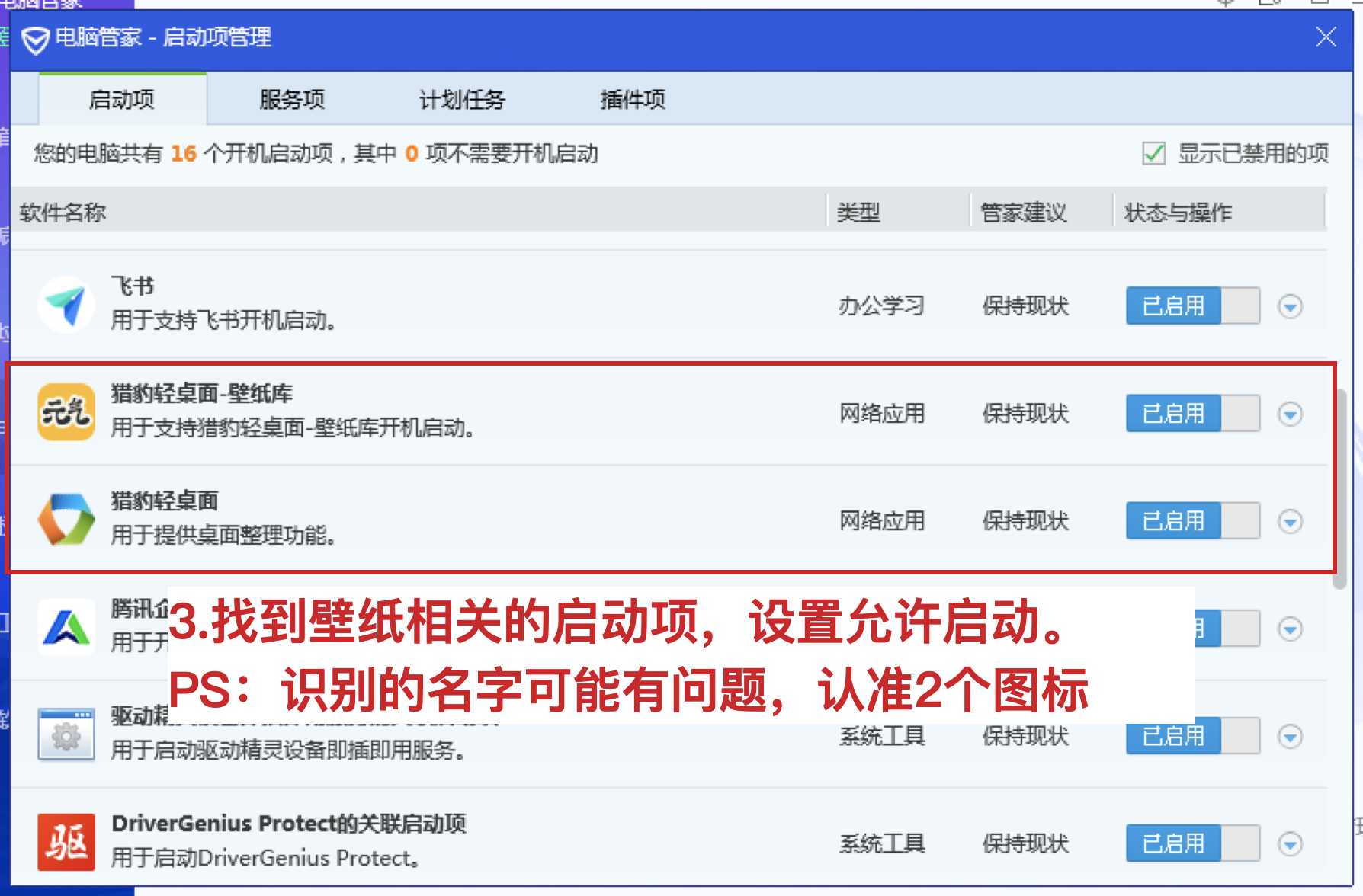The width and height of the screenshot is (1363, 896).
Task: Toggle the enable switch in the 腾讯 row
Action: pyautogui.click(x=1227, y=629)
